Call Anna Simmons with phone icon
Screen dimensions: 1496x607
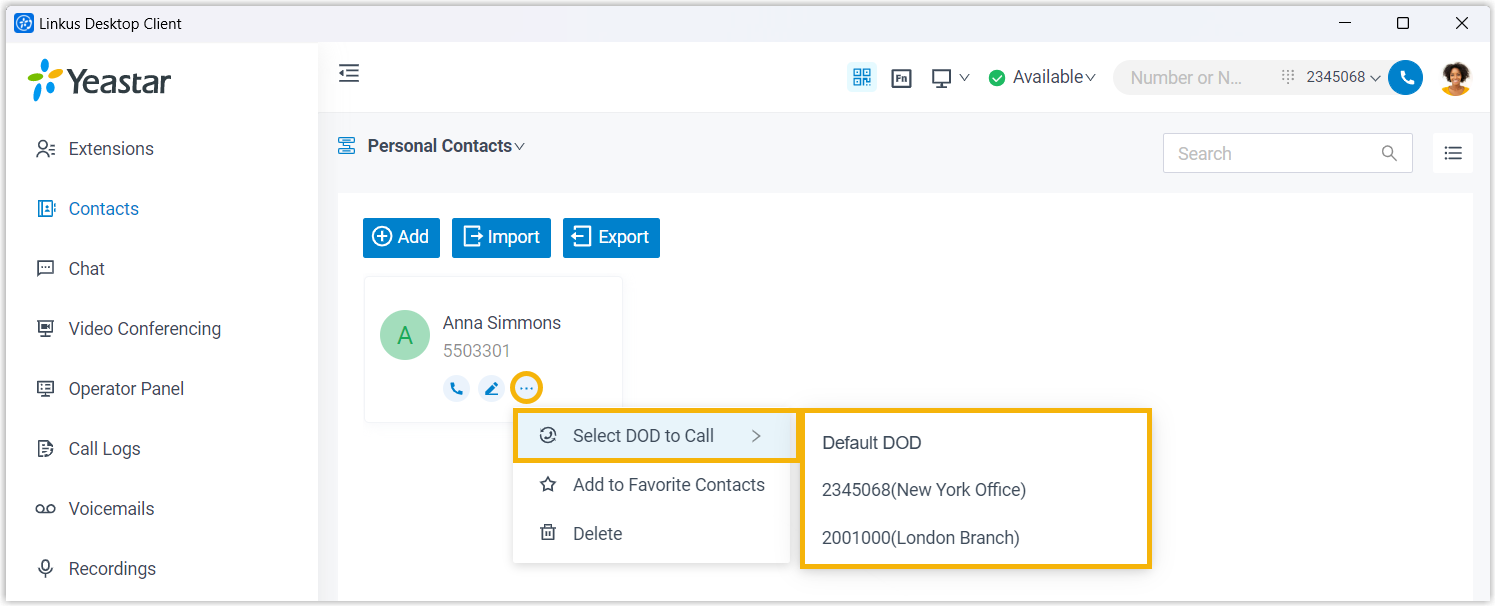tap(456, 388)
